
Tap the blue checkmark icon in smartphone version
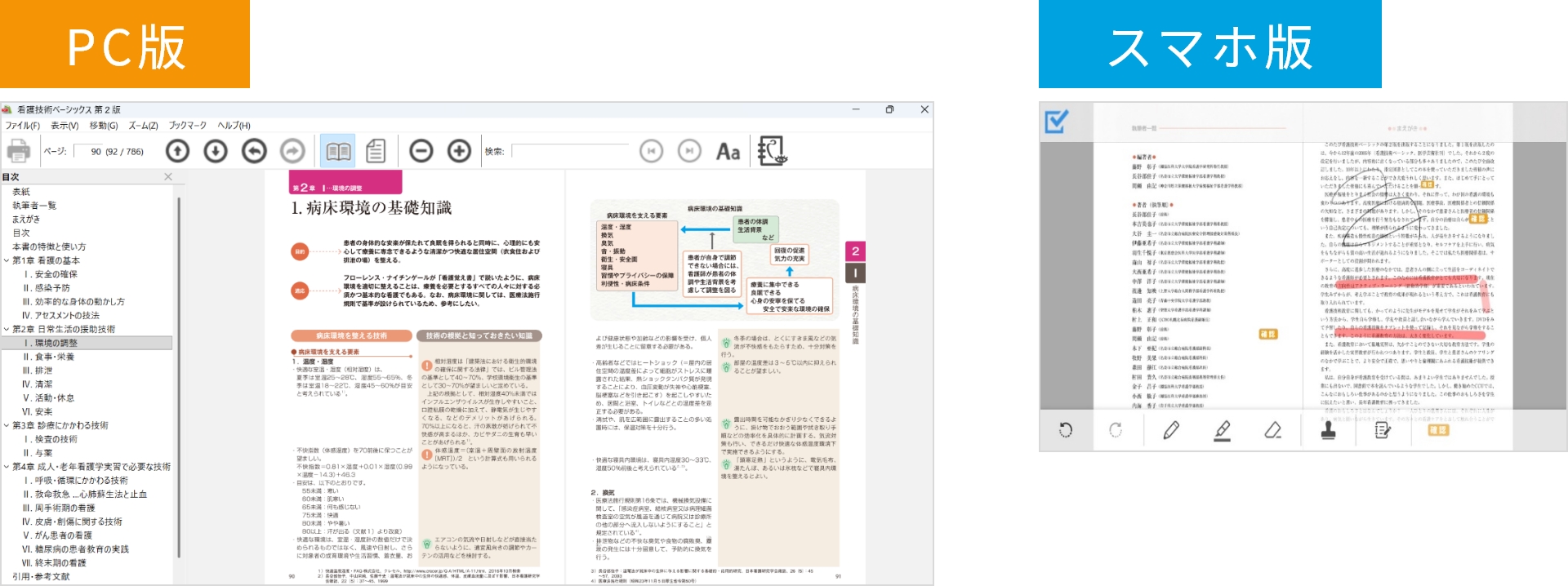1057,122
